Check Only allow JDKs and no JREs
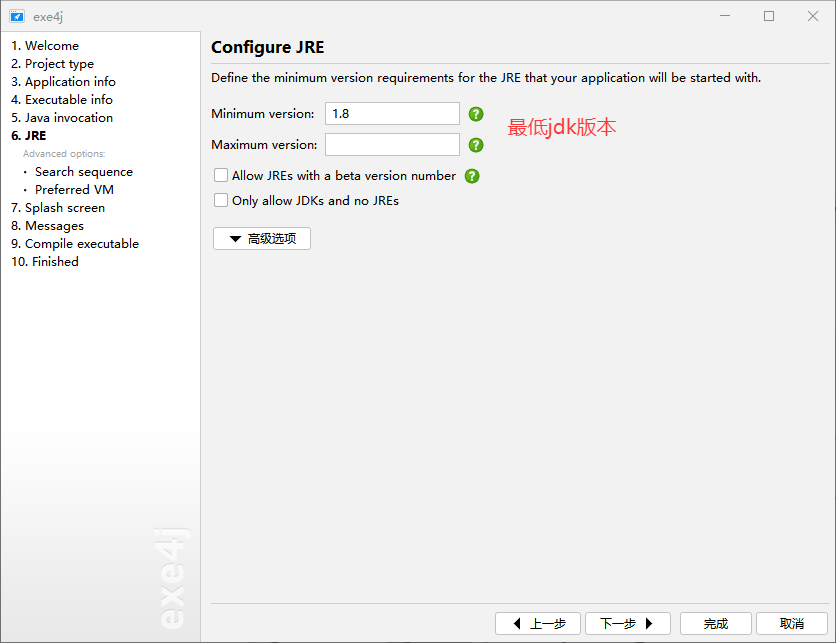The width and height of the screenshot is (836, 643). pos(221,200)
